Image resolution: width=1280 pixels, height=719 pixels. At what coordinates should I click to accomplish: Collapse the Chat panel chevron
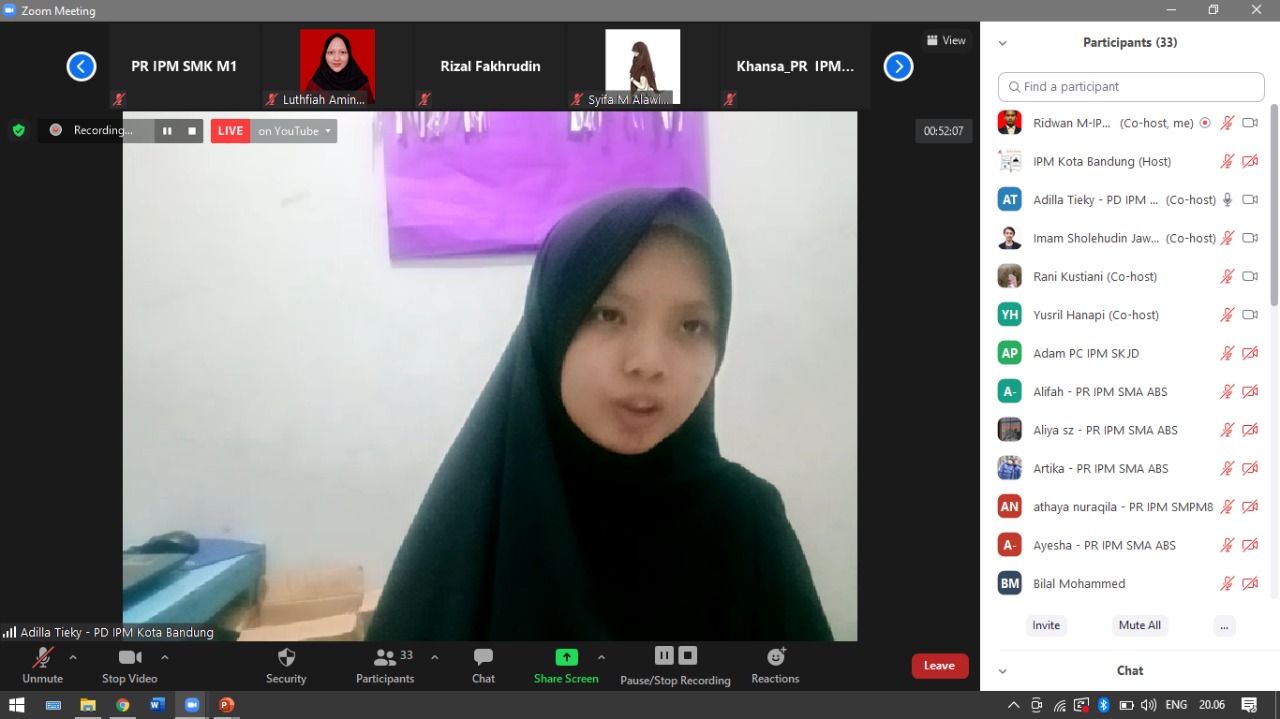[x=1003, y=671]
